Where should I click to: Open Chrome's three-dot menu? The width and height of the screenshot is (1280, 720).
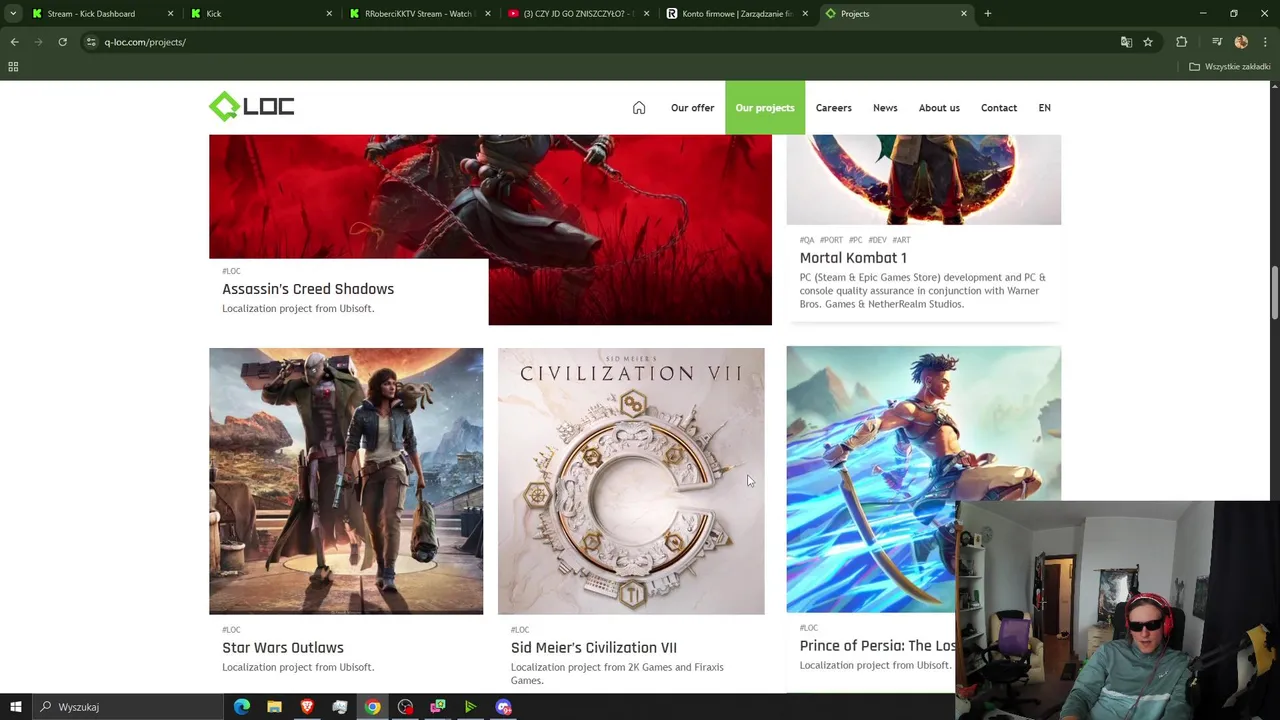pyautogui.click(x=1265, y=42)
